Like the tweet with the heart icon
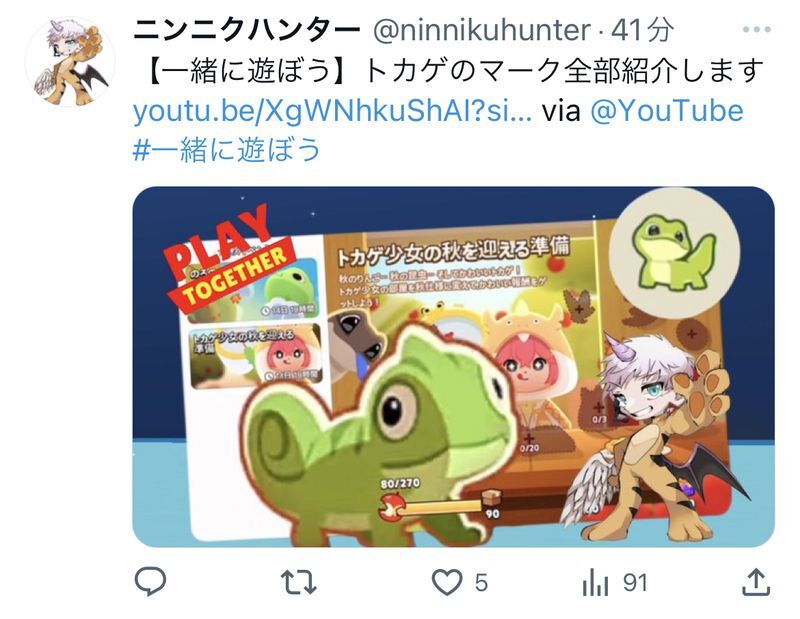This screenshot has height=619, width=800. point(447,582)
